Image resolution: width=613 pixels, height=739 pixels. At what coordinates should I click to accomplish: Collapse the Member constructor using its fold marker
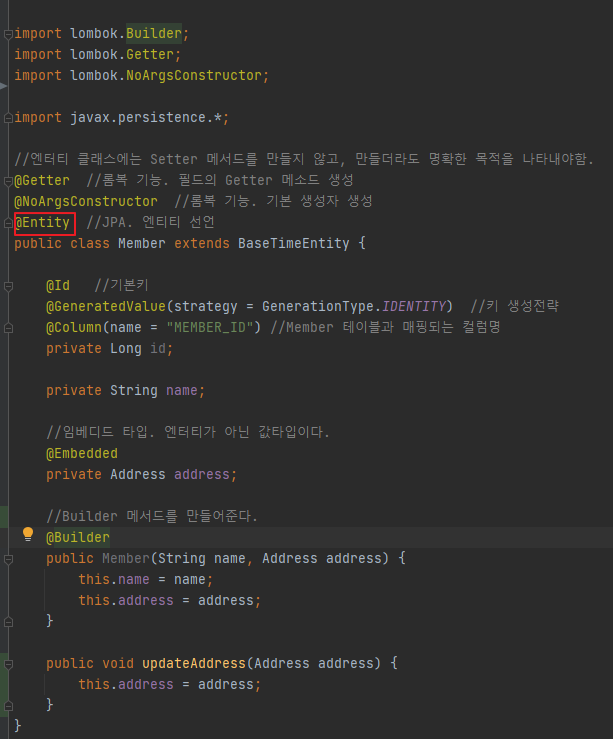pos(8,559)
